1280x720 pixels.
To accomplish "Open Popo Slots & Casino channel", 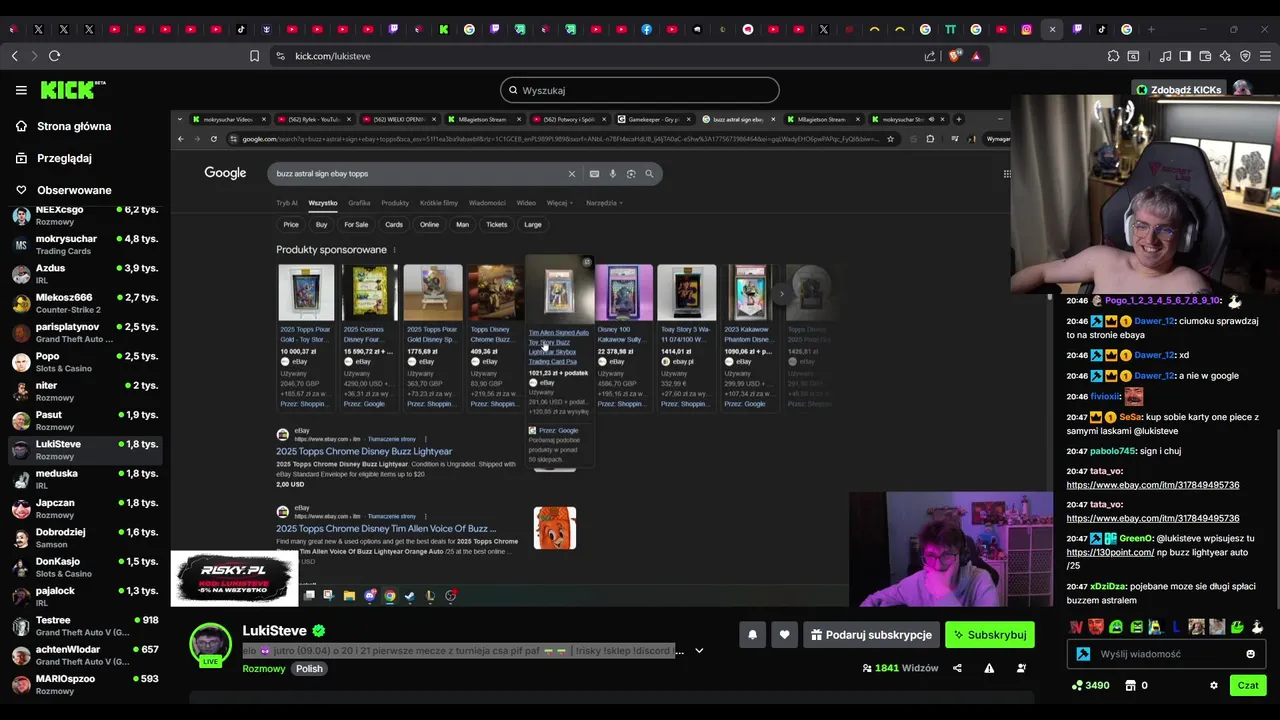I will tap(84, 362).
